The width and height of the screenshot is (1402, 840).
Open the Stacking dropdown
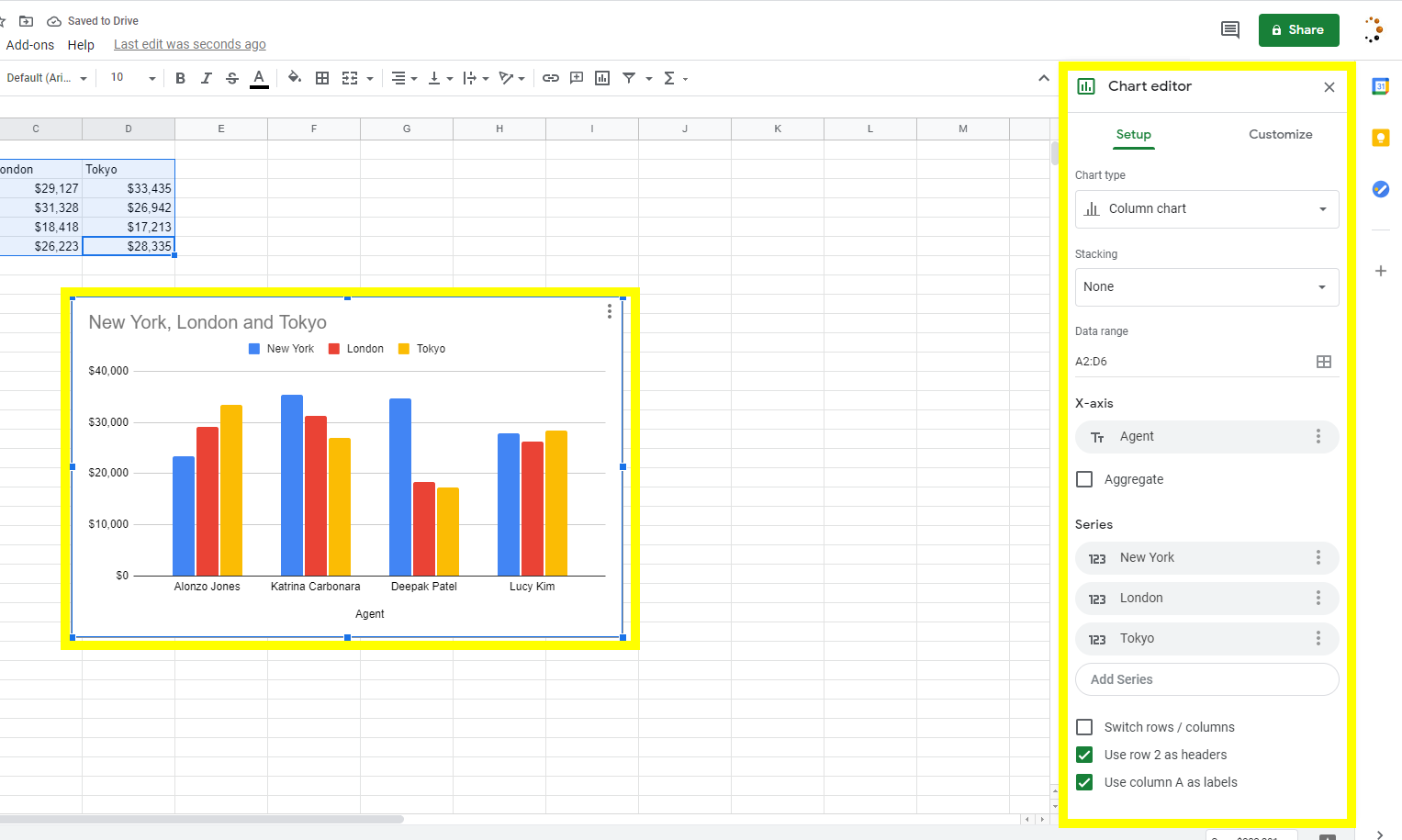click(x=1206, y=286)
